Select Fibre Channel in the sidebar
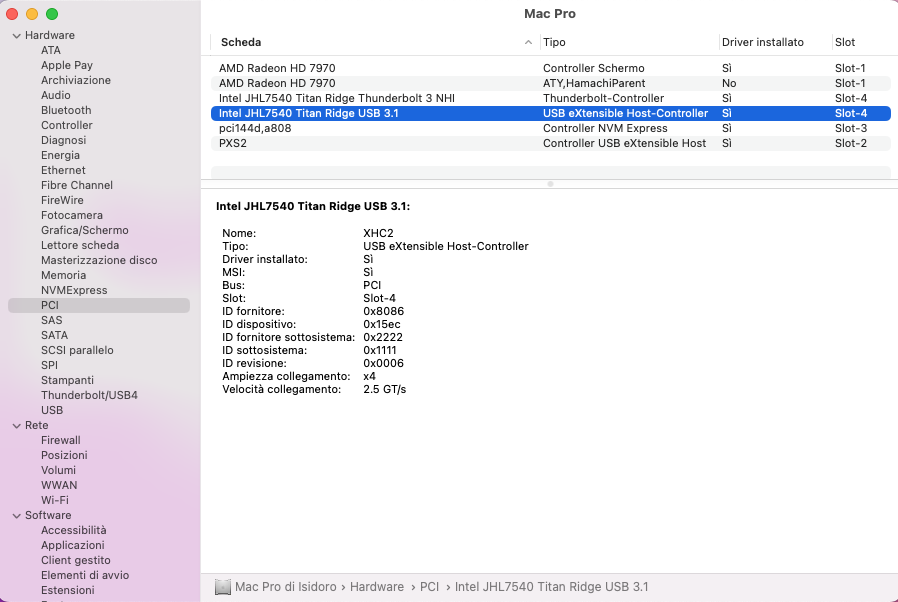 pos(77,185)
